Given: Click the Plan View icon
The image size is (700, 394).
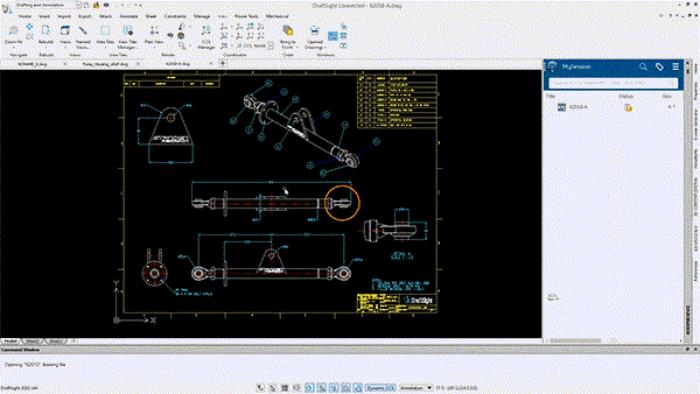Looking at the screenshot, I should coord(154,34).
